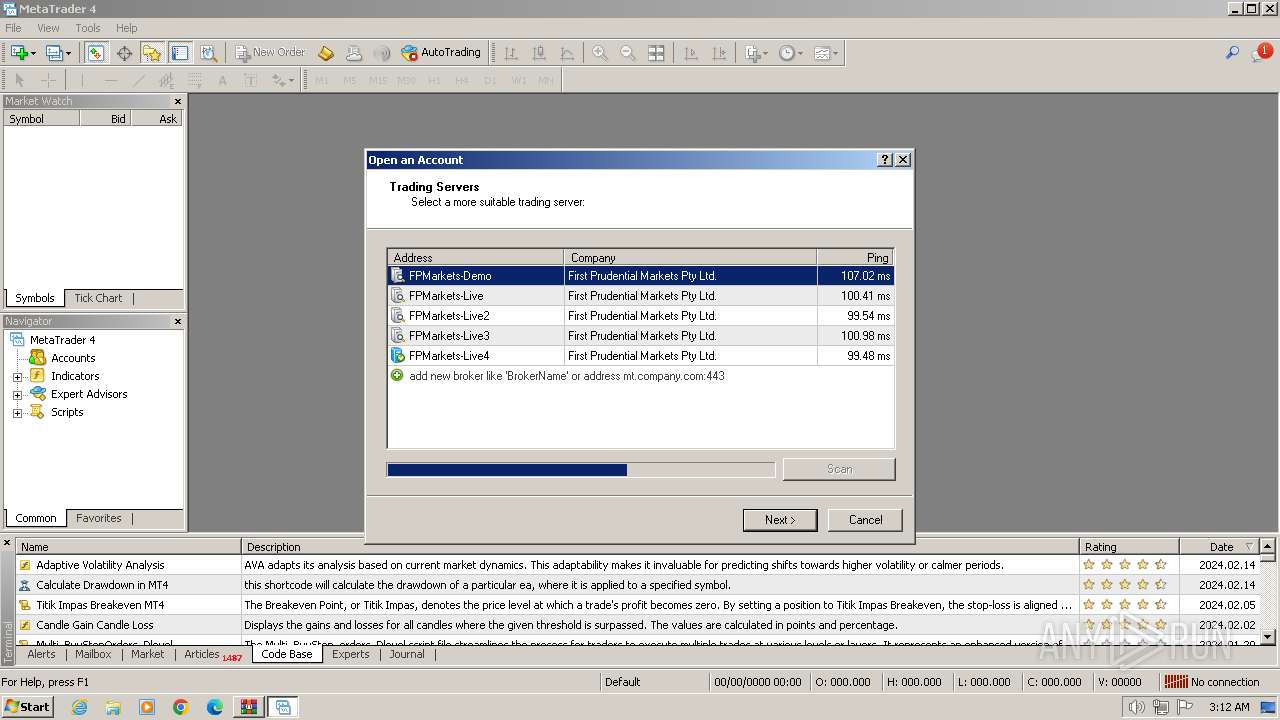Open the Templates dropdown icon
The height and width of the screenshot is (720, 1280).
826,53
